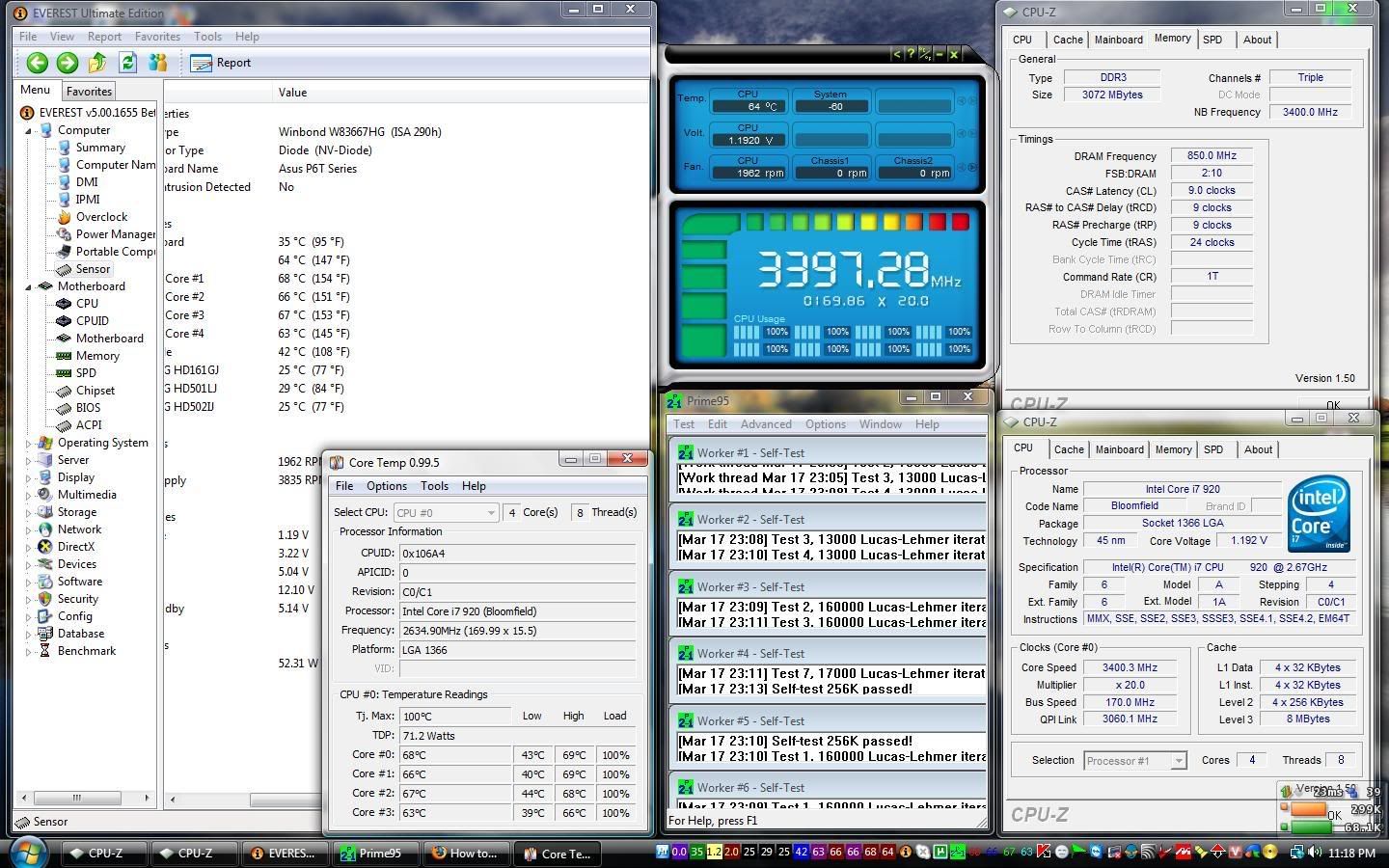Collapse the Motherboard node in EVEREST tree

click(x=29, y=286)
